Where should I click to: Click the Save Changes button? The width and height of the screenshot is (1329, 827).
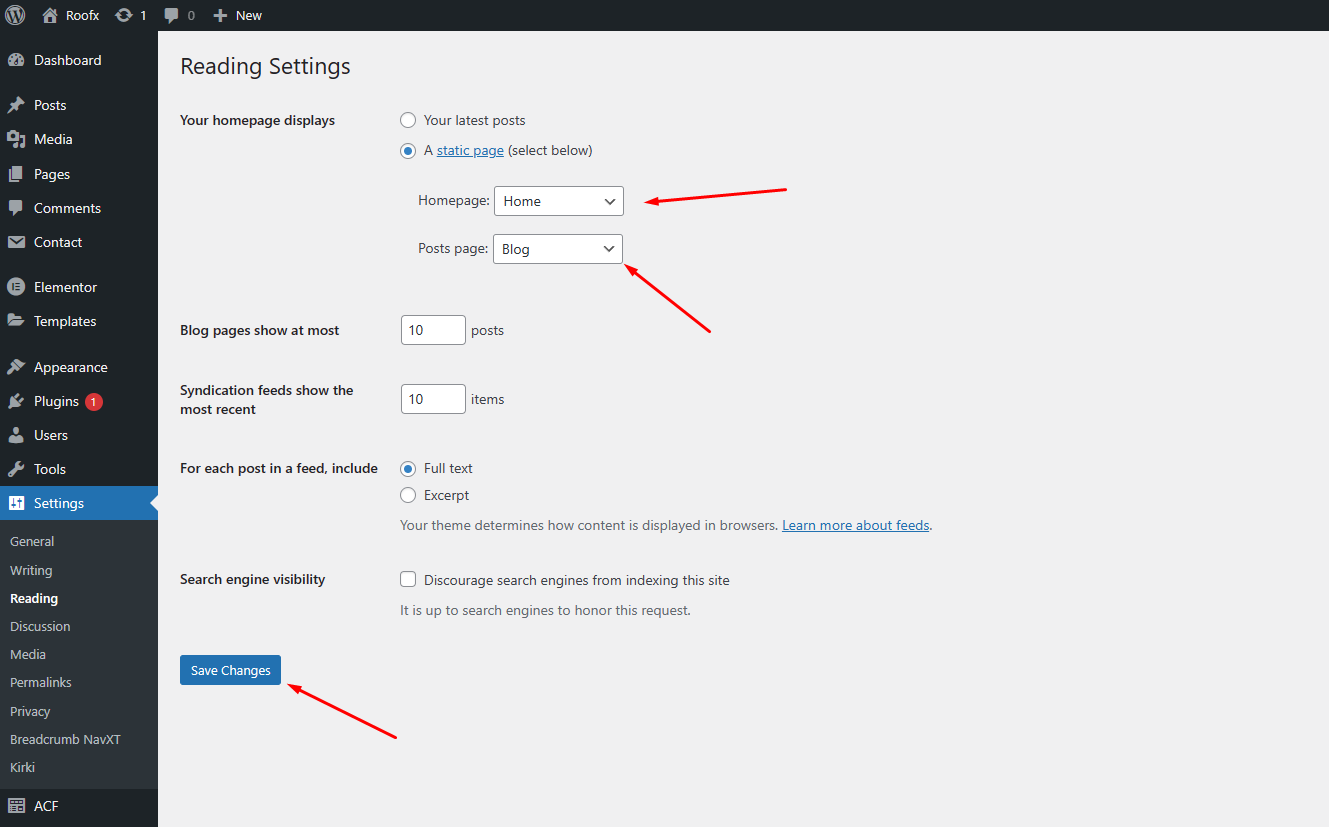pos(230,670)
